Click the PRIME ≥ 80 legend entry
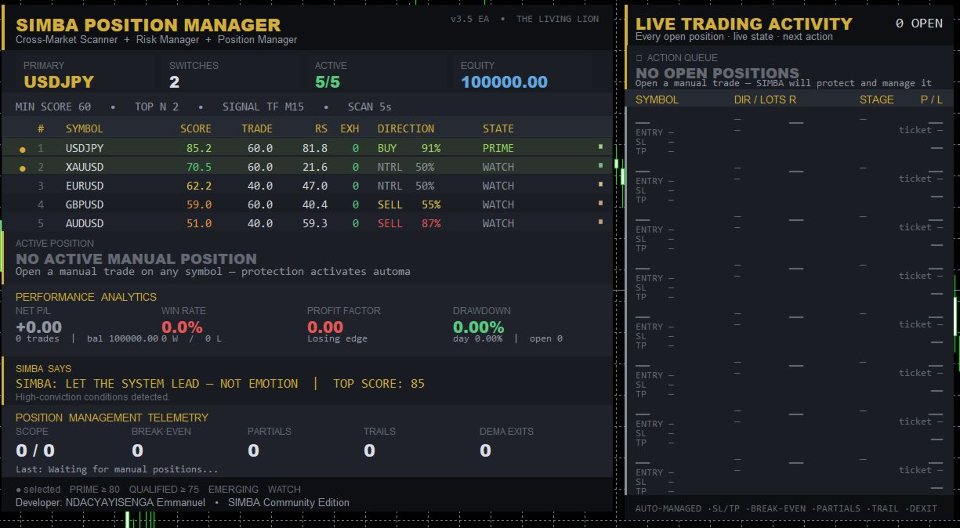Viewport: 960px width, 528px height. [x=94, y=489]
